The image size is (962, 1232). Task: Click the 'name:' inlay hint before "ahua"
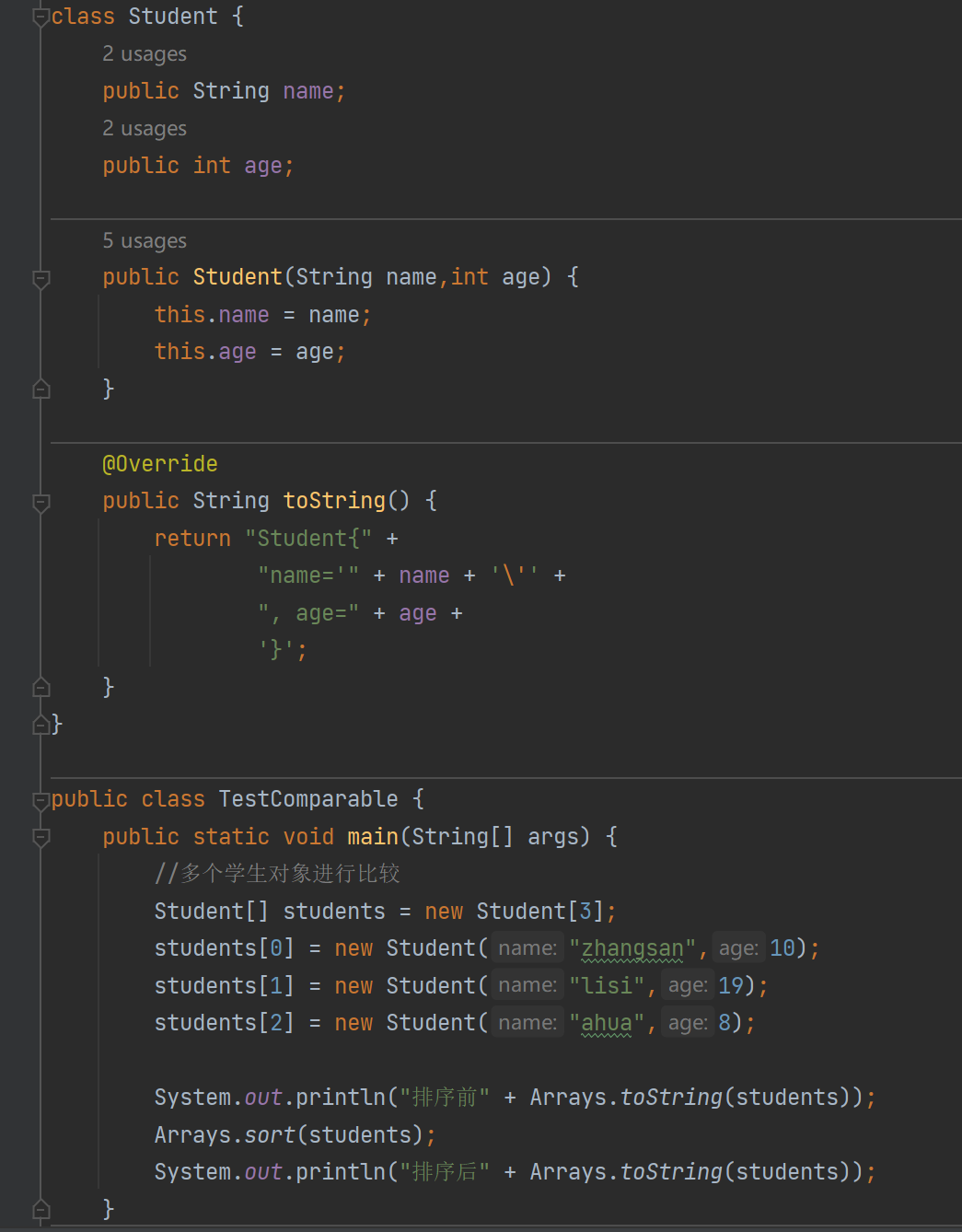[x=527, y=1023]
